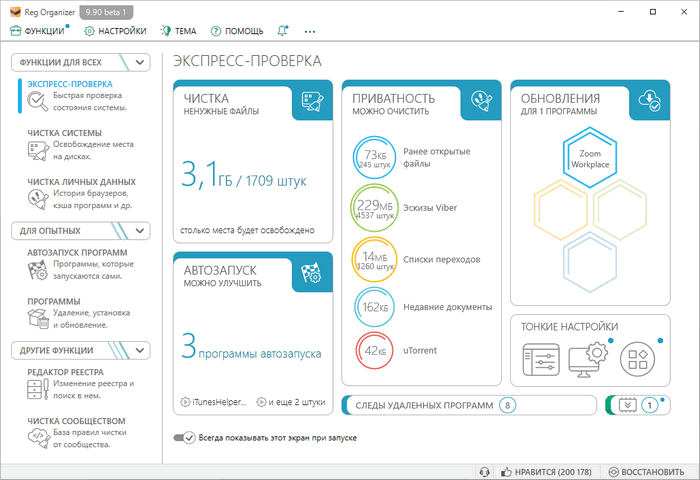
Task: Click the ПРИВАТНОСТЬ card broom icon
Action: 481,101
